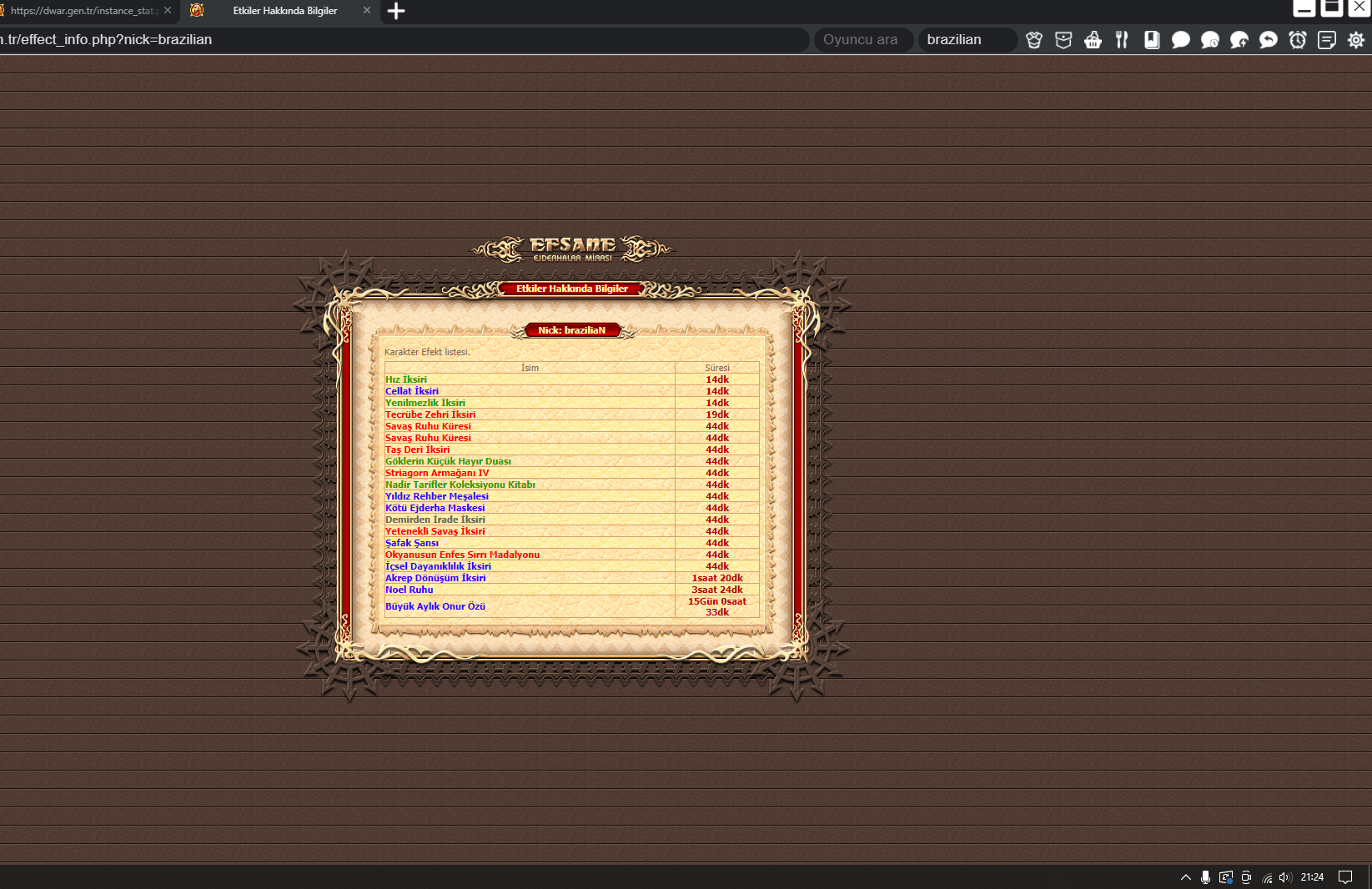The width and height of the screenshot is (1372, 889).
Task: Open the pocket inventory icon
Action: tap(1063, 40)
